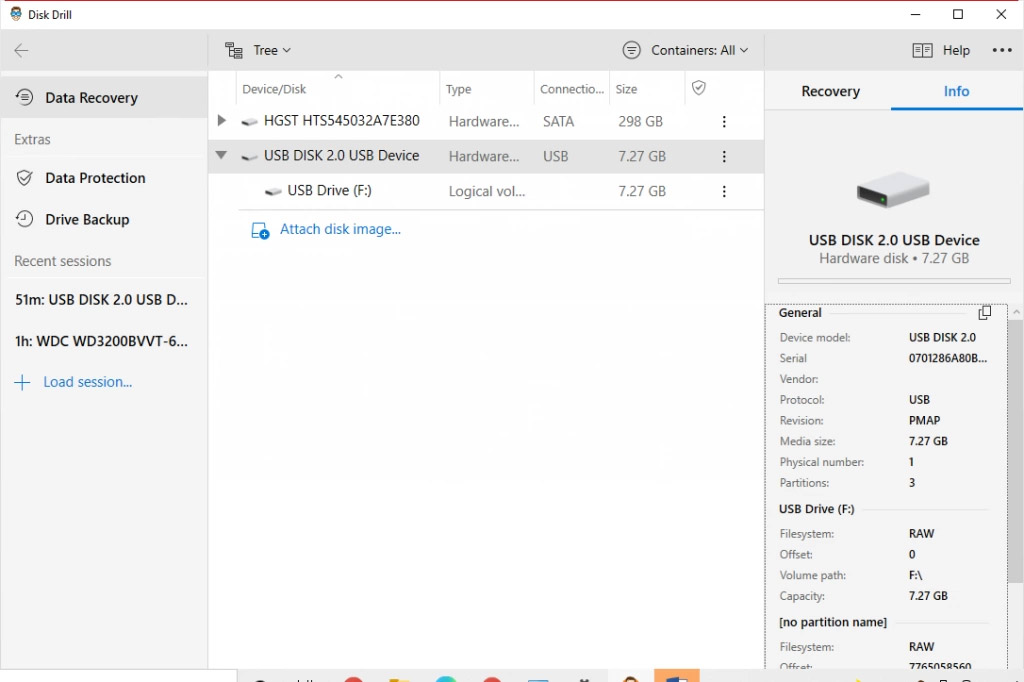Click the plus icon beside Load session

(22, 382)
